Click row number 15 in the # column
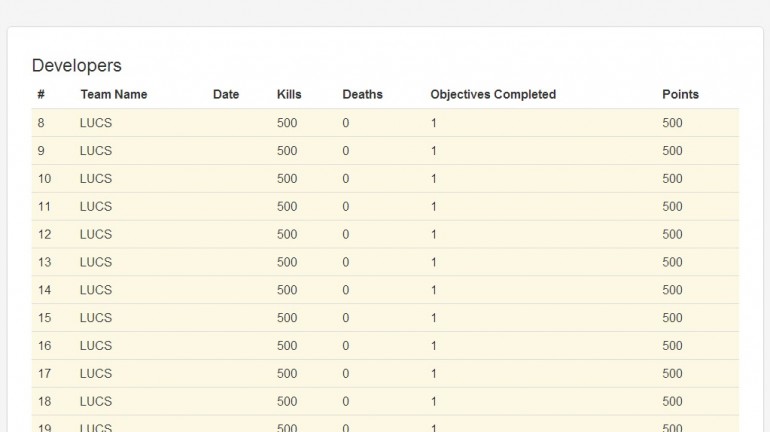 tap(44, 318)
